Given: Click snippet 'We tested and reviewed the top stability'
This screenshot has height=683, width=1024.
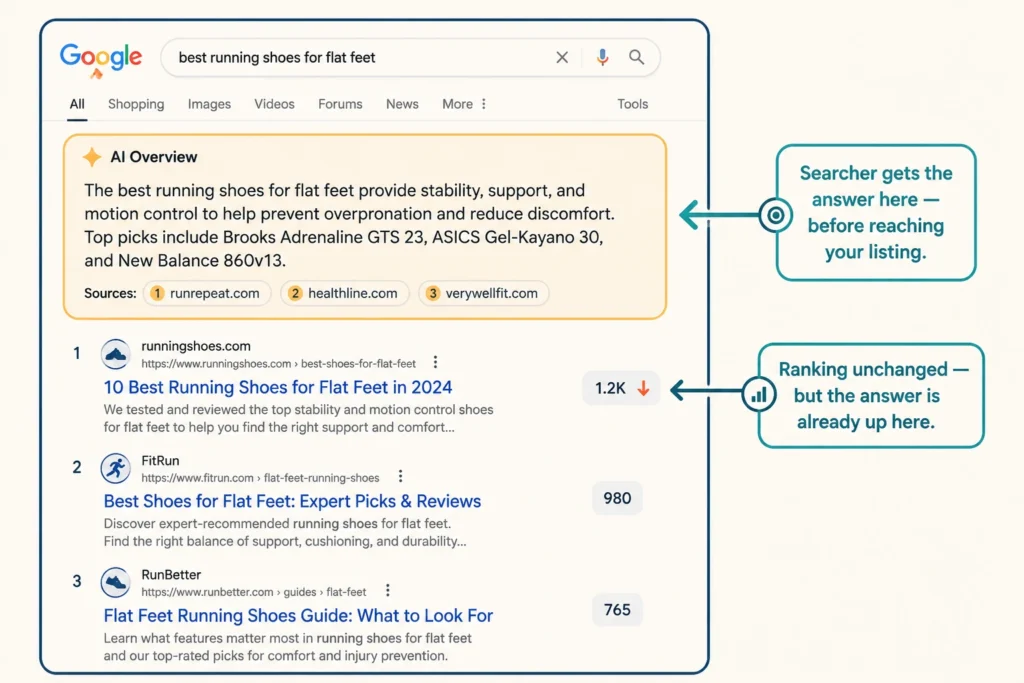Looking at the screenshot, I should (x=298, y=418).
